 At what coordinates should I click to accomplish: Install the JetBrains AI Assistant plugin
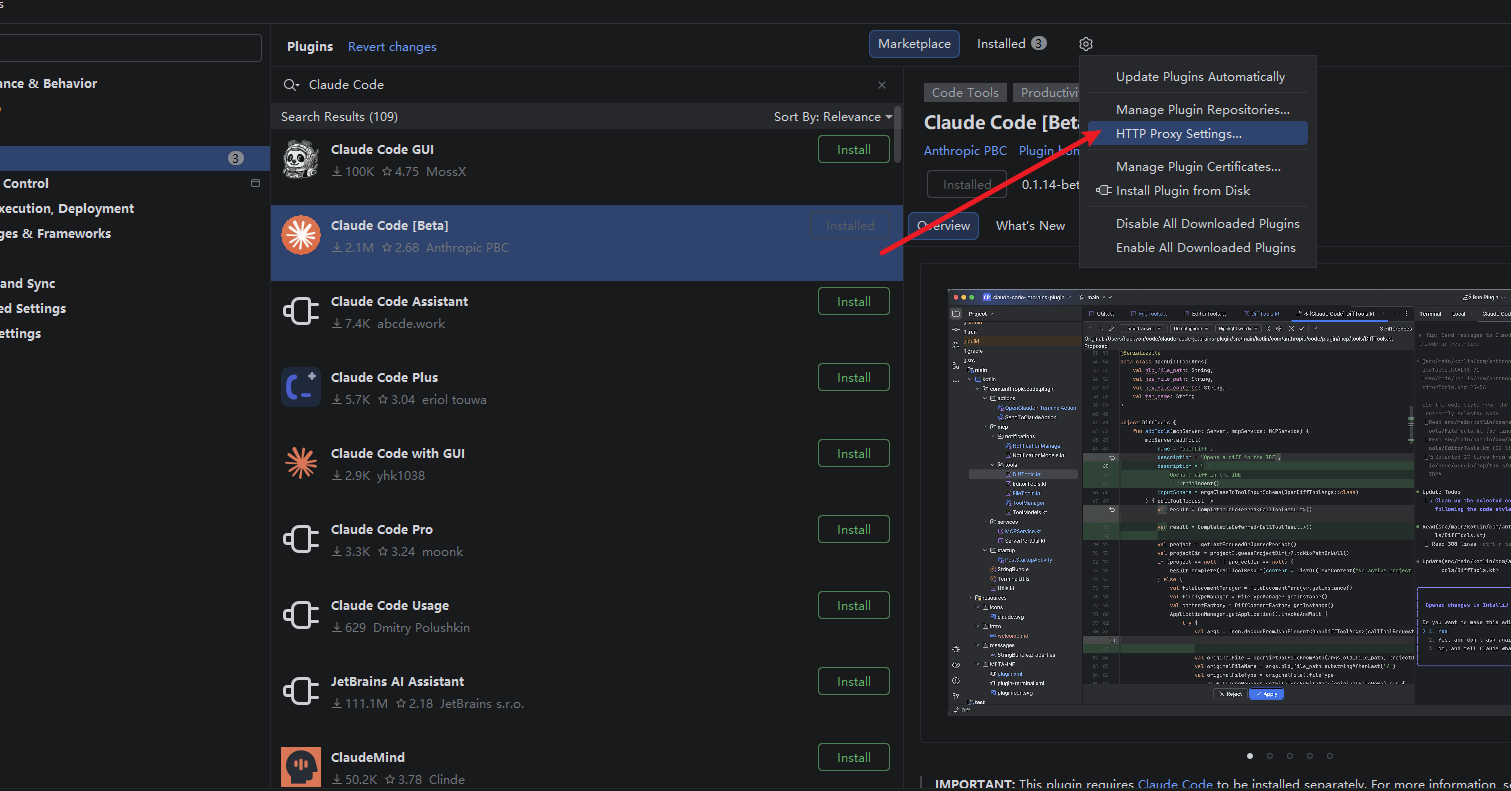point(854,682)
